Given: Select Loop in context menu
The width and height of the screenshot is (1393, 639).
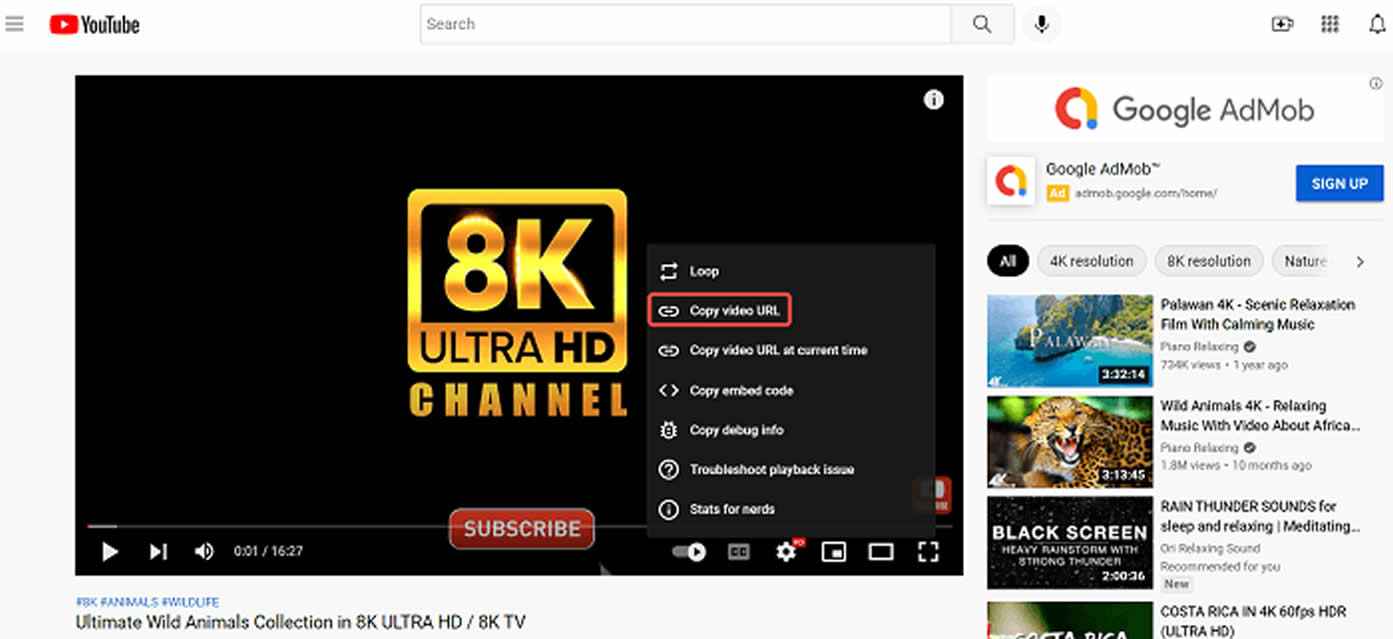Looking at the screenshot, I should pyautogui.click(x=791, y=271).
